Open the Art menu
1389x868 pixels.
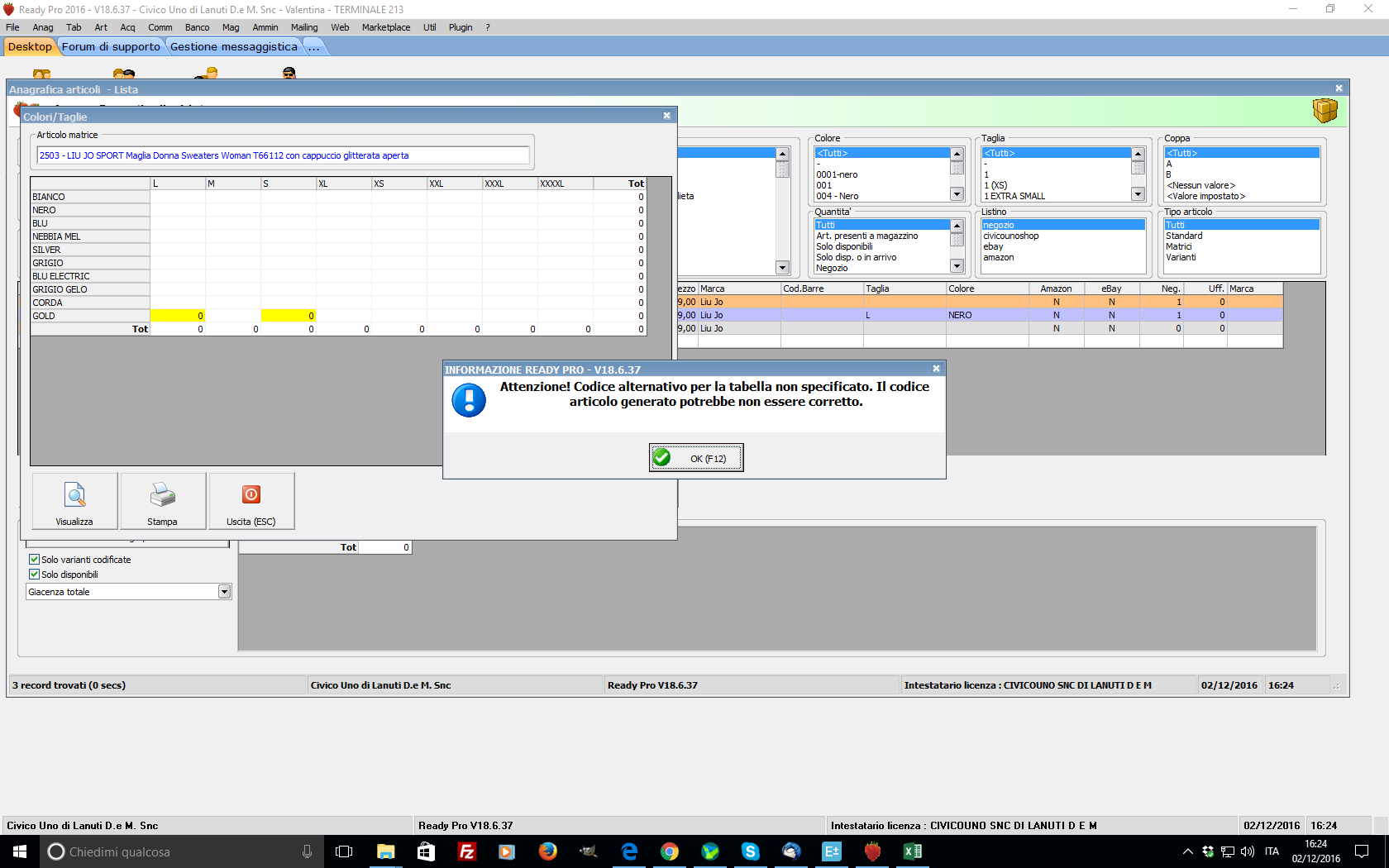[x=101, y=27]
